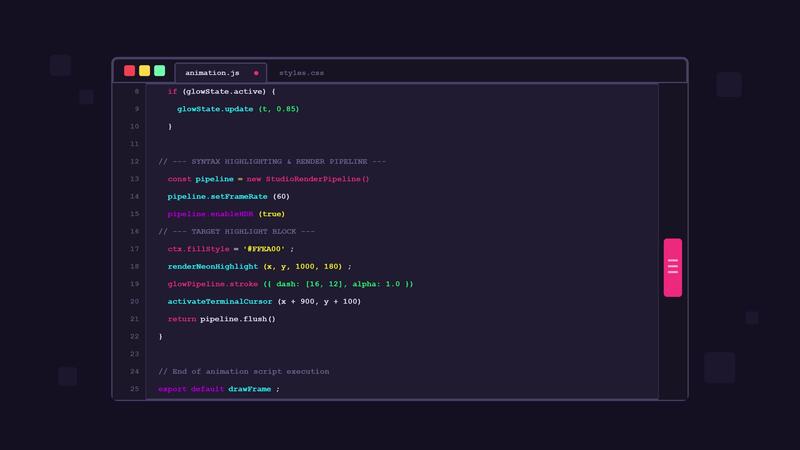Click the unsaved dot on animation.js tab
Screen dimensions: 800x450
[256, 73]
